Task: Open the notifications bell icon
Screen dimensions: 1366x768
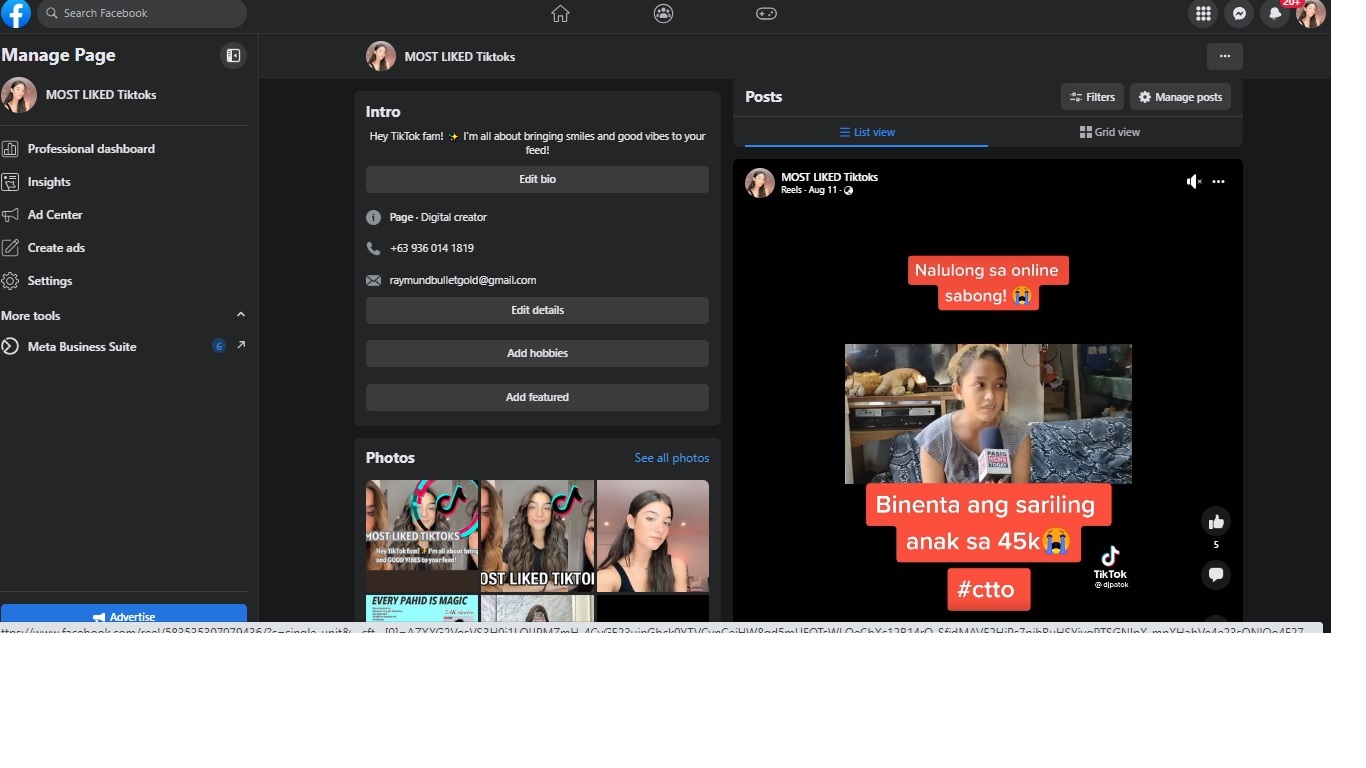Action: tap(1275, 14)
